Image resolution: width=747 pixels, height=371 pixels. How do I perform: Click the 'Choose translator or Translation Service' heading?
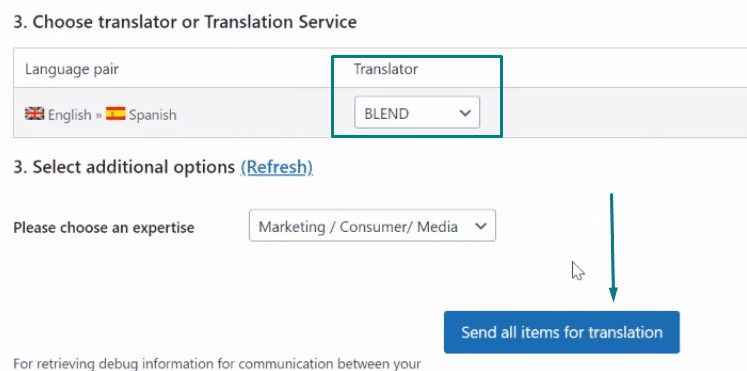coord(185,22)
